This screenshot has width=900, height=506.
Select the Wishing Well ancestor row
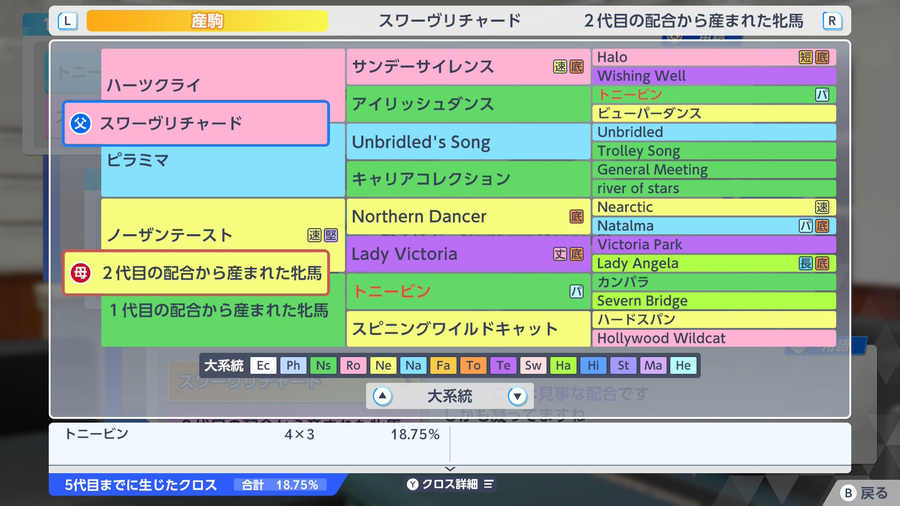pyautogui.click(x=714, y=76)
